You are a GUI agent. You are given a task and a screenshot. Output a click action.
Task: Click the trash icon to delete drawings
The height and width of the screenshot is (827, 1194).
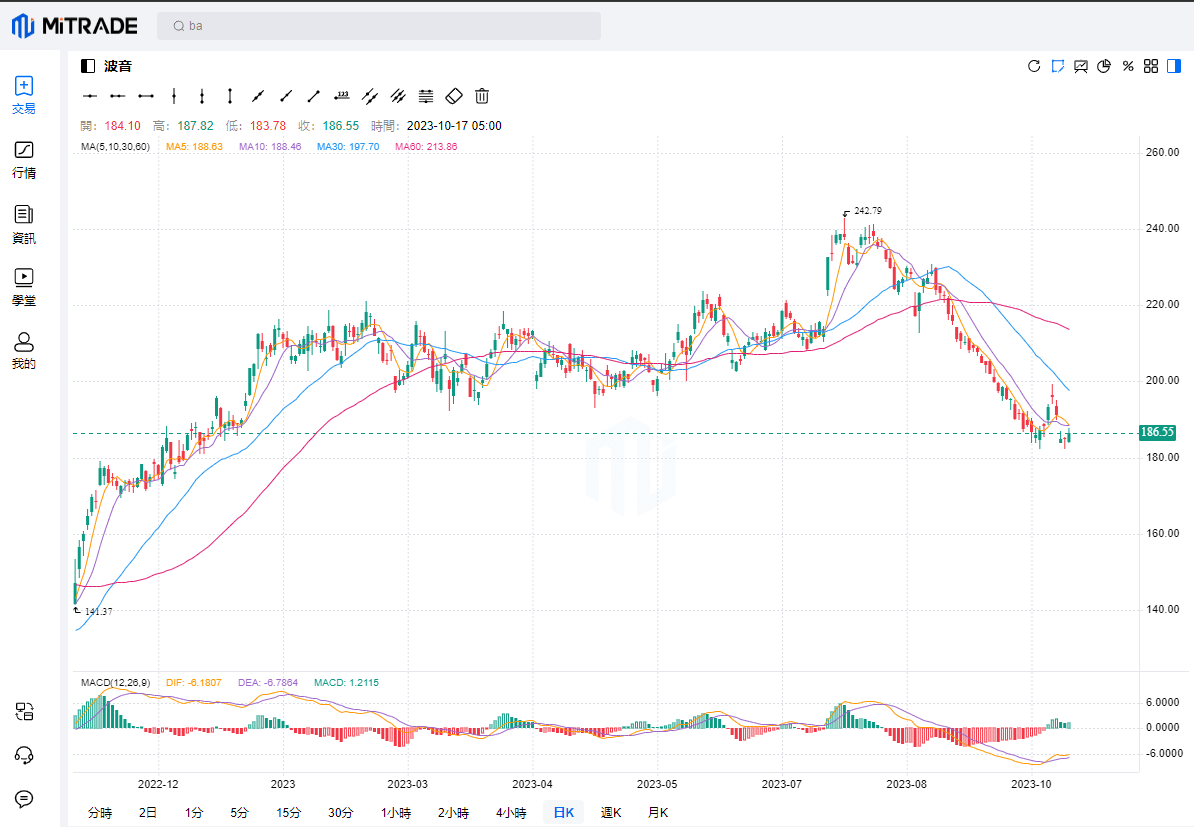(482, 96)
